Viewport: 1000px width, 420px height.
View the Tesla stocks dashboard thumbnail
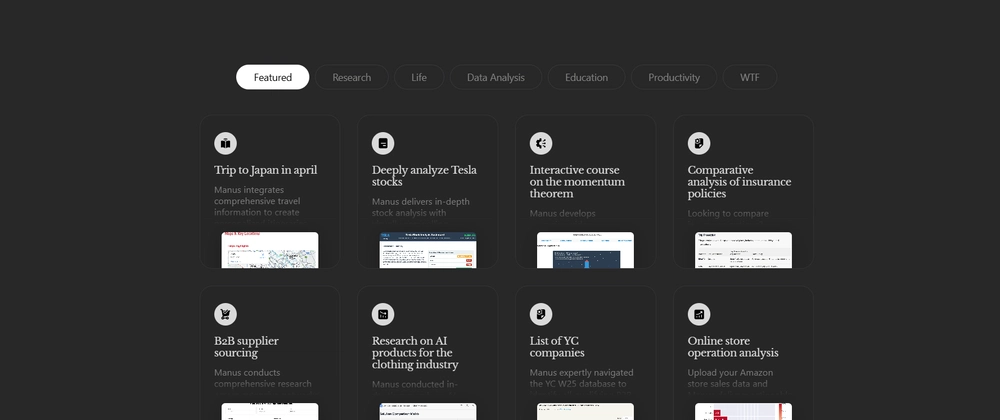pyautogui.click(x=427, y=250)
